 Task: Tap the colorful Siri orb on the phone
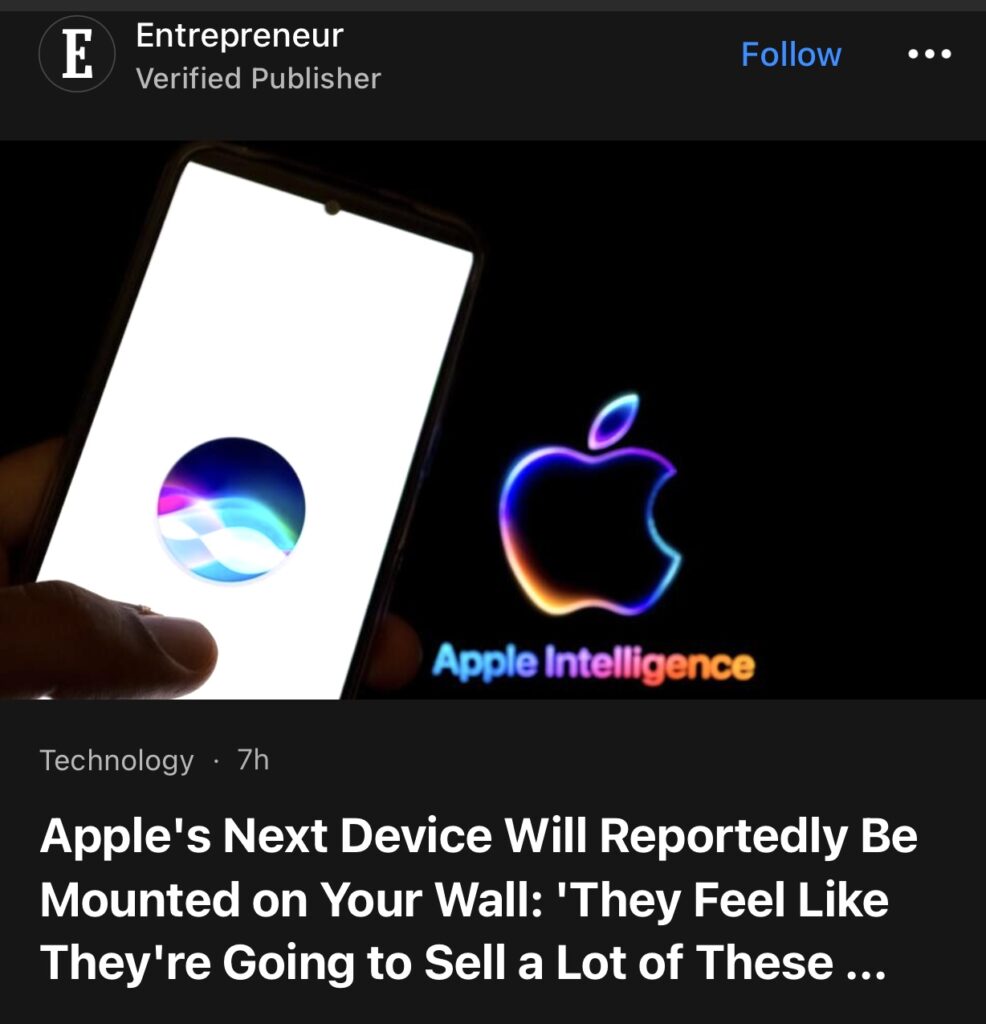pyautogui.click(x=231, y=509)
